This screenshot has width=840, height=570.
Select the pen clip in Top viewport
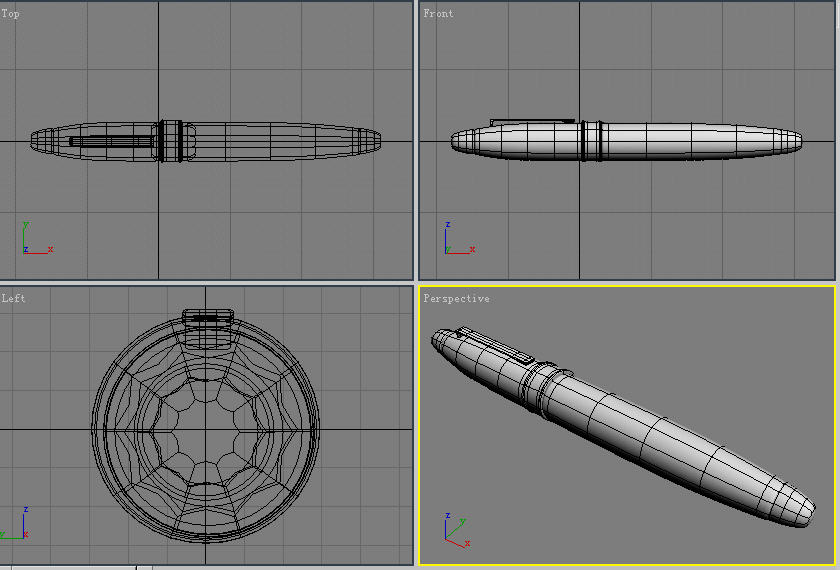pos(110,141)
